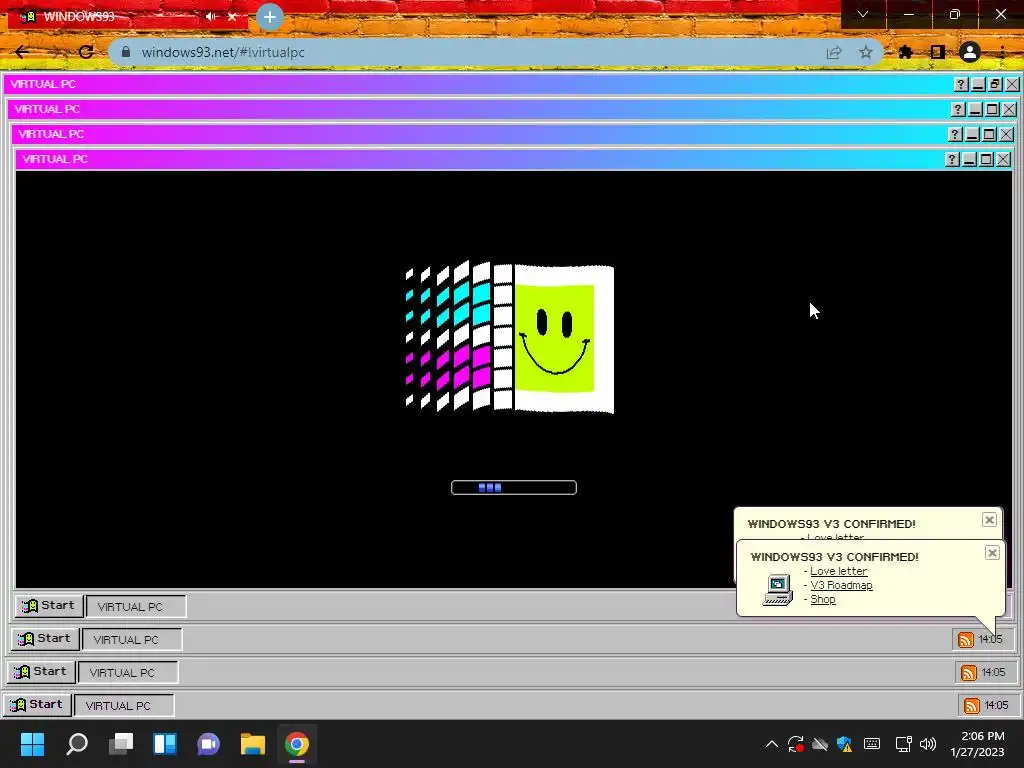This screenshot has width=1024, height=768.
Task: Reload the windows93.net page
Action: tap(86, 52)
